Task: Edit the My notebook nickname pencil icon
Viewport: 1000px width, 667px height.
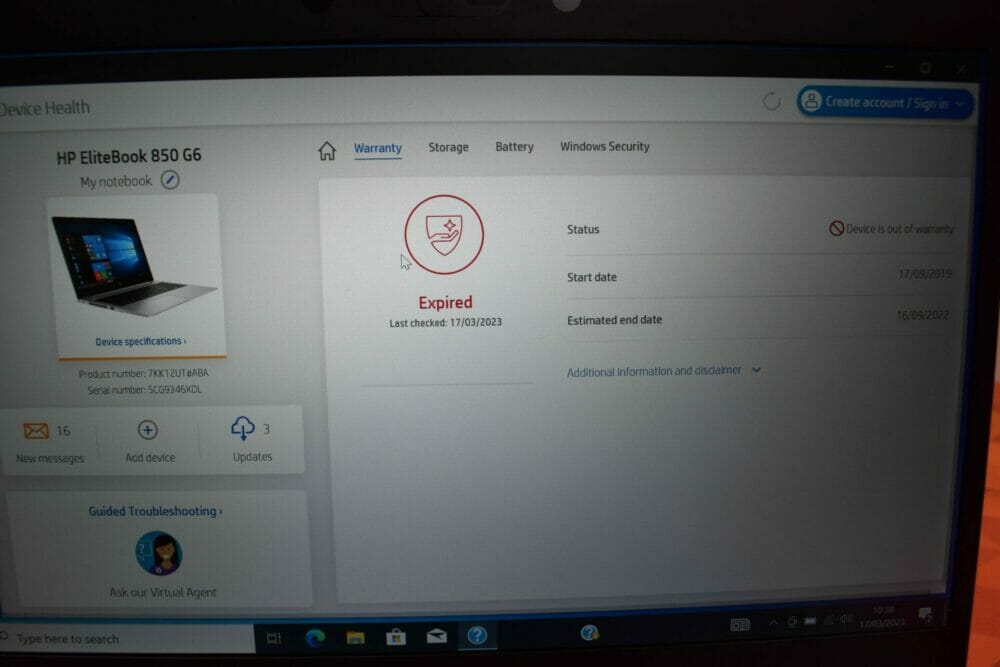Action: pos(170,180)
